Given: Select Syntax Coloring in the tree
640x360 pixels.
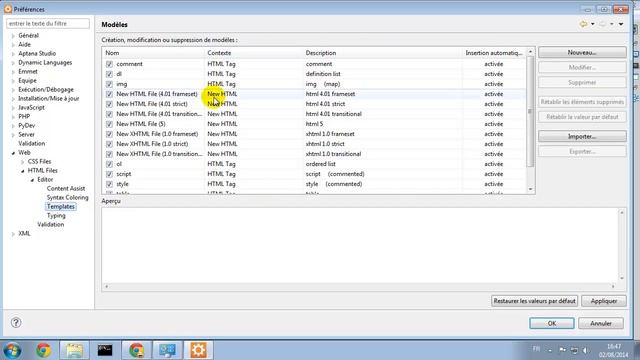Looking at the screenshot, I should [x=67, y=198].
